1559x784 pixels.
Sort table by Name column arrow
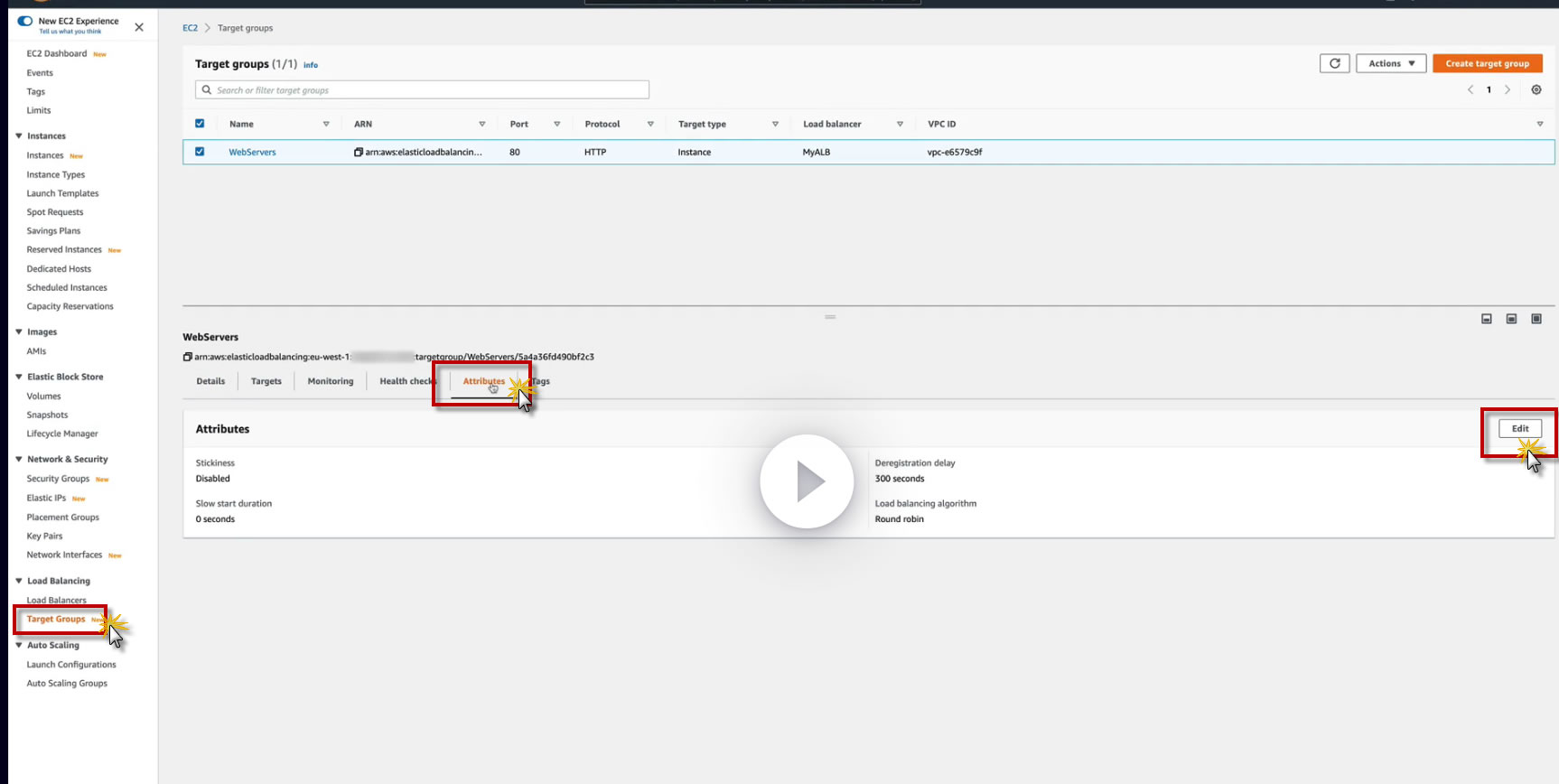click(x=326, y=124)
